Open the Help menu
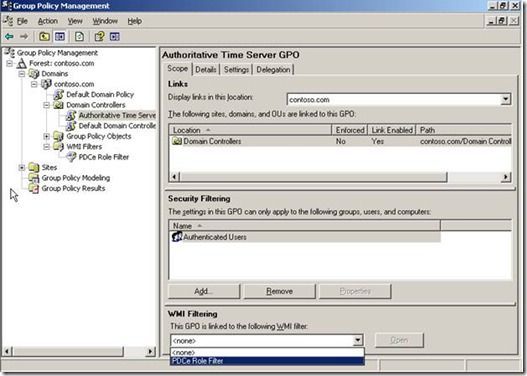The width and height of the screenshot is (527, 376). coord(135,21)
